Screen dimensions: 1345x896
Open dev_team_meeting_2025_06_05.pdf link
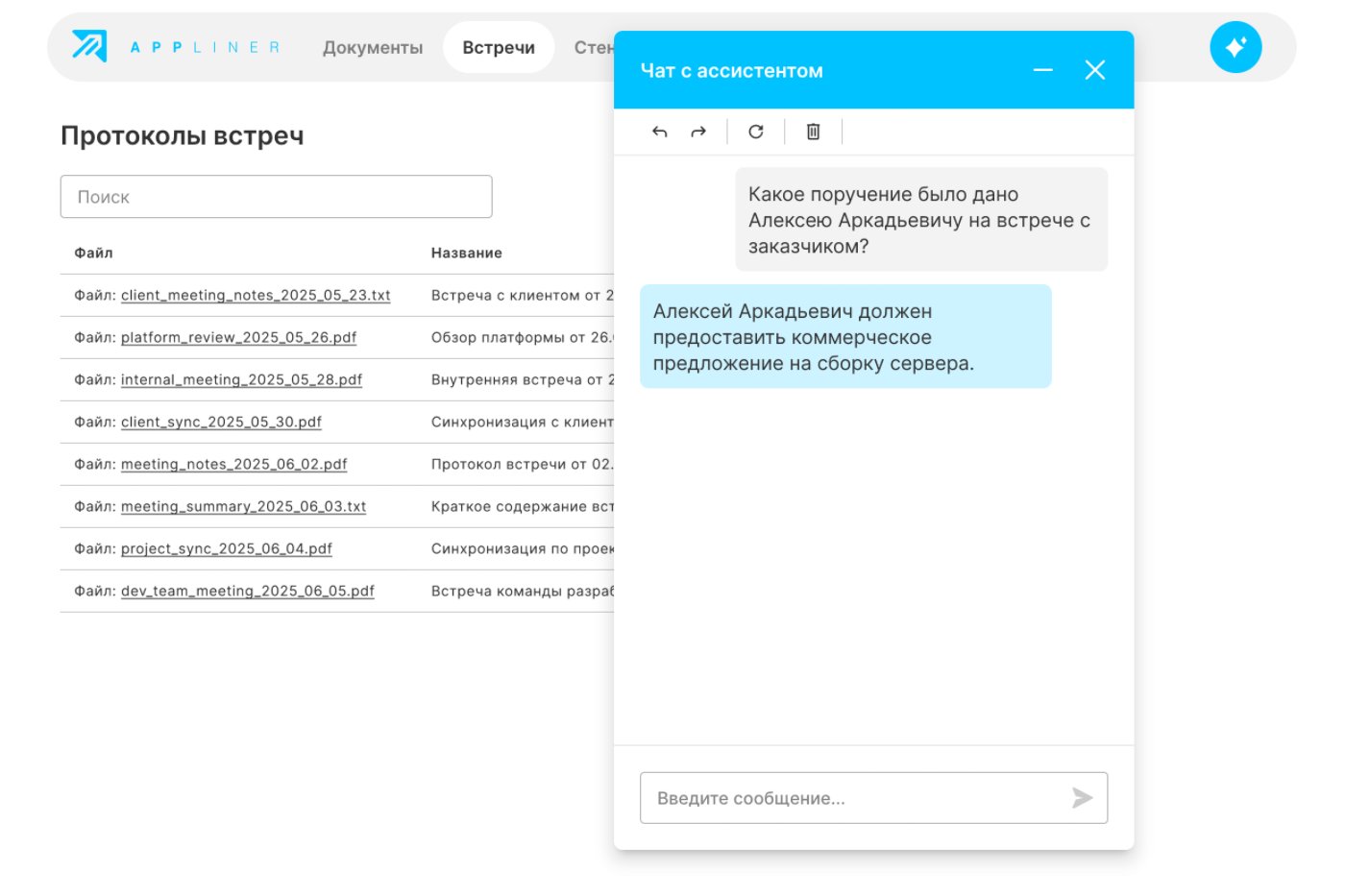(x=247, y=592)
